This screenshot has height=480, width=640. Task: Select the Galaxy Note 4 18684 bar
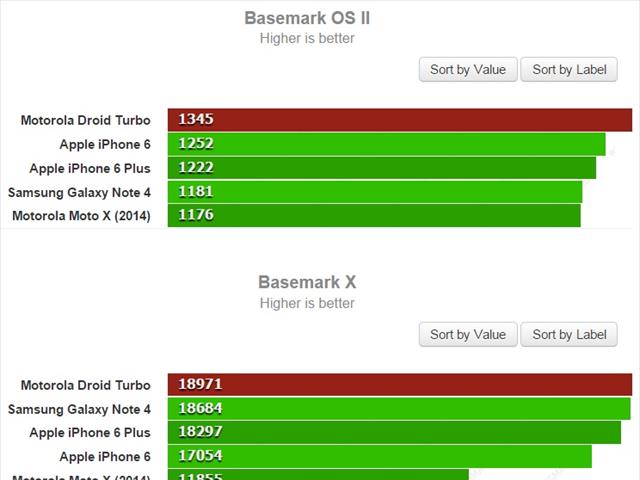[x=399, y=409]
